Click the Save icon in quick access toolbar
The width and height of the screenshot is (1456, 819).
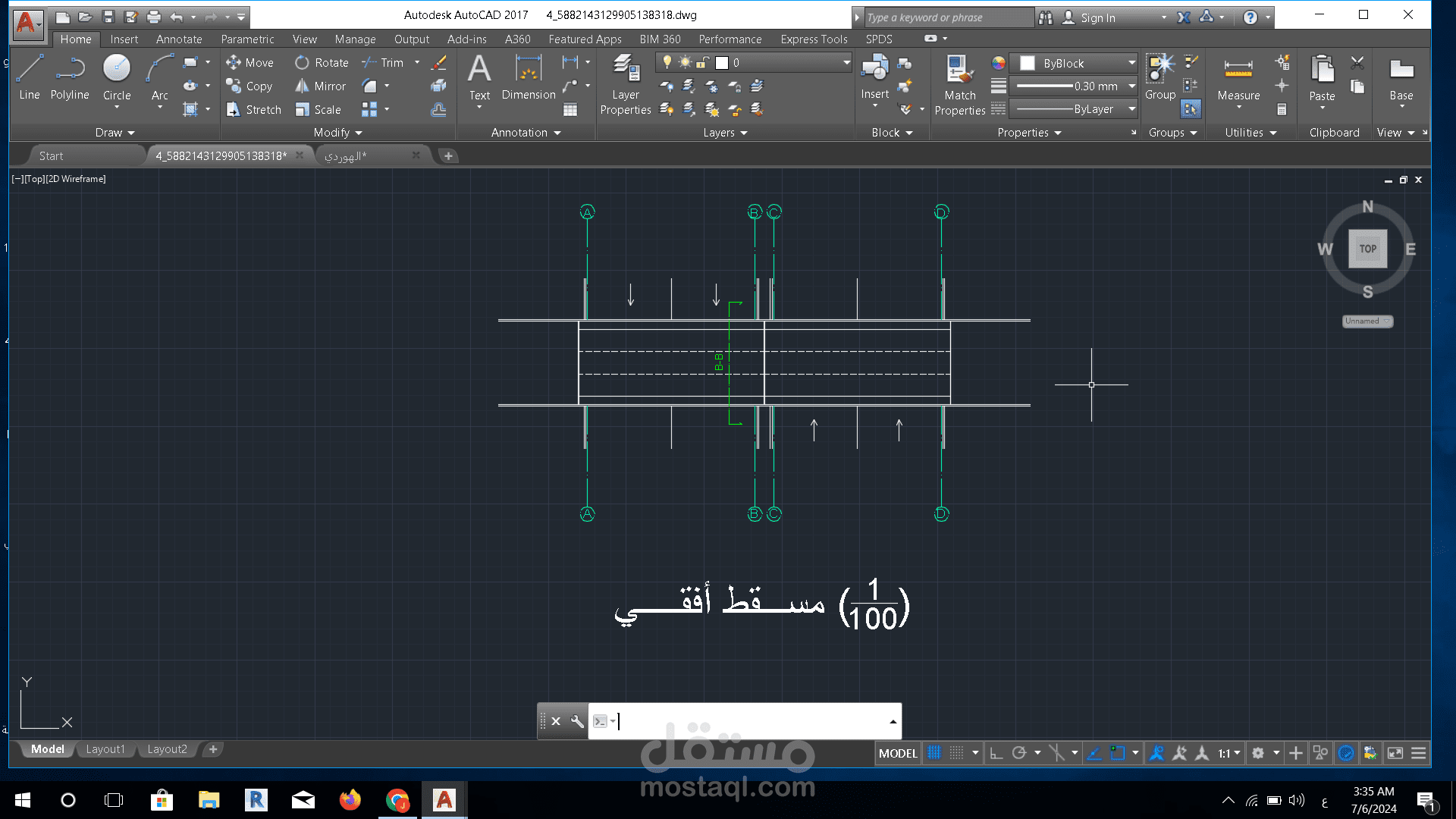(108, 17)
